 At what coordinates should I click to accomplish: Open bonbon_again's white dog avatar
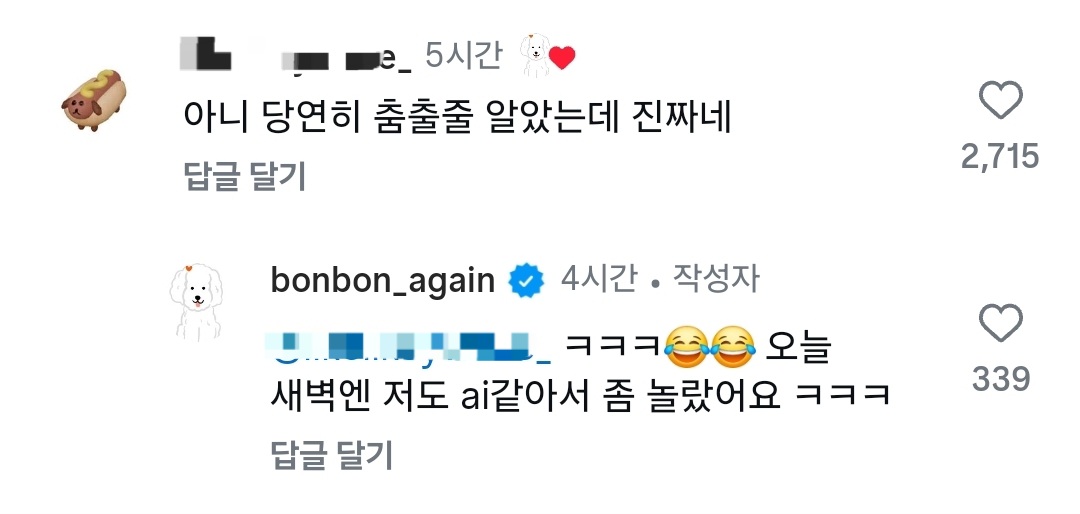tap(197, 302)
